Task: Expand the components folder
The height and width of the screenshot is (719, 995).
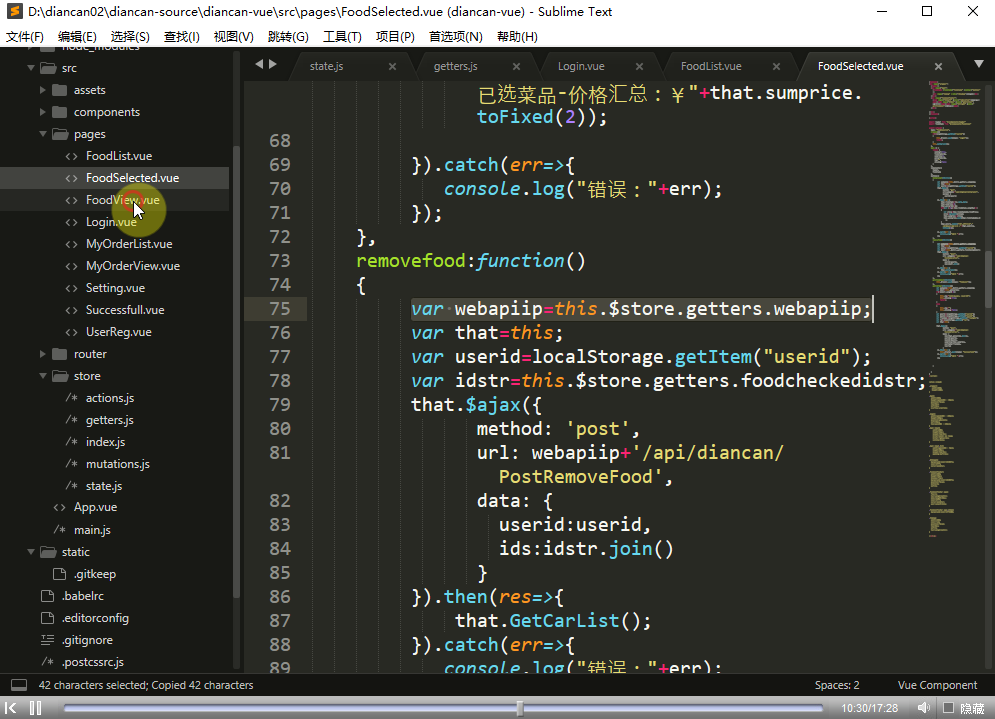Action: 43,112
